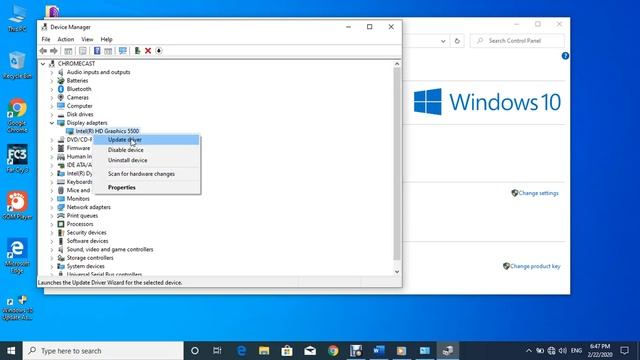Open the View menu
640x360 pixels.
(x=87, y=39)
